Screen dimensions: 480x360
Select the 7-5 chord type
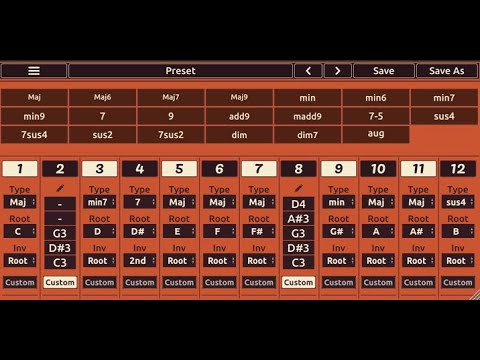pyautogui.click(x=376, y=116)
